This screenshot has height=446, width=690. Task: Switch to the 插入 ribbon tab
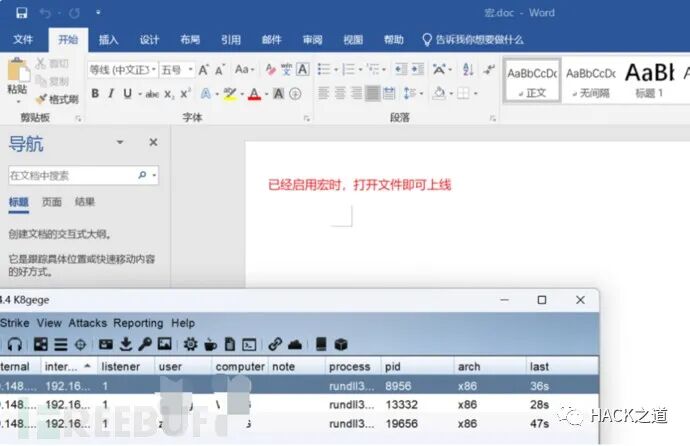pos(108,40)
